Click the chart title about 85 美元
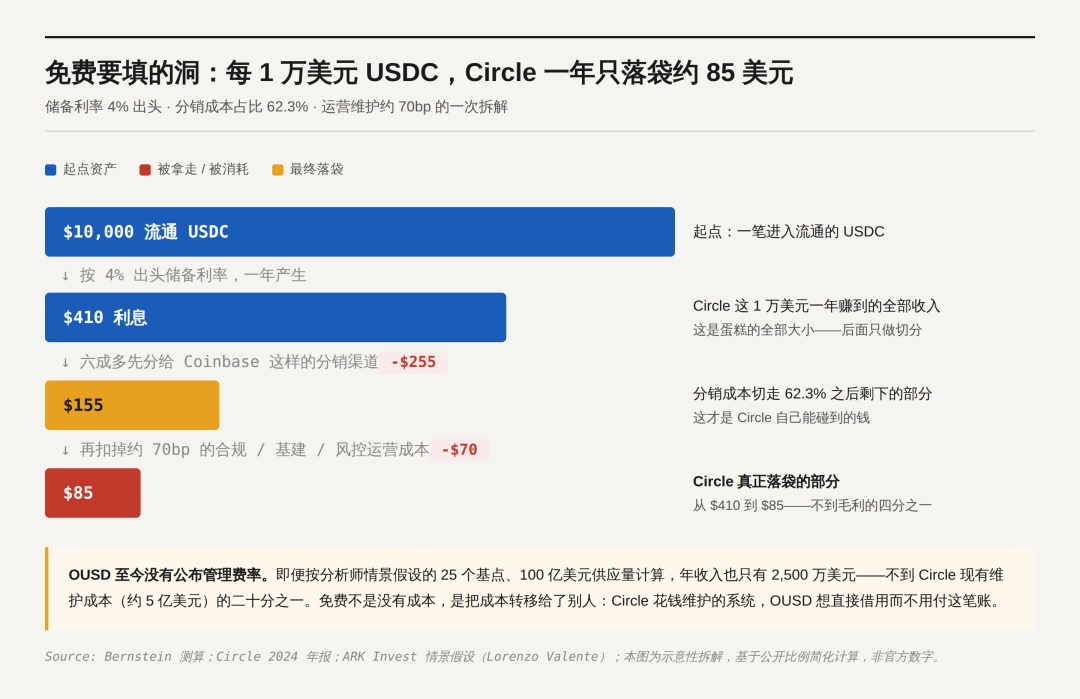This screenshot has height=699, width=1080. (x=419, y=73)
